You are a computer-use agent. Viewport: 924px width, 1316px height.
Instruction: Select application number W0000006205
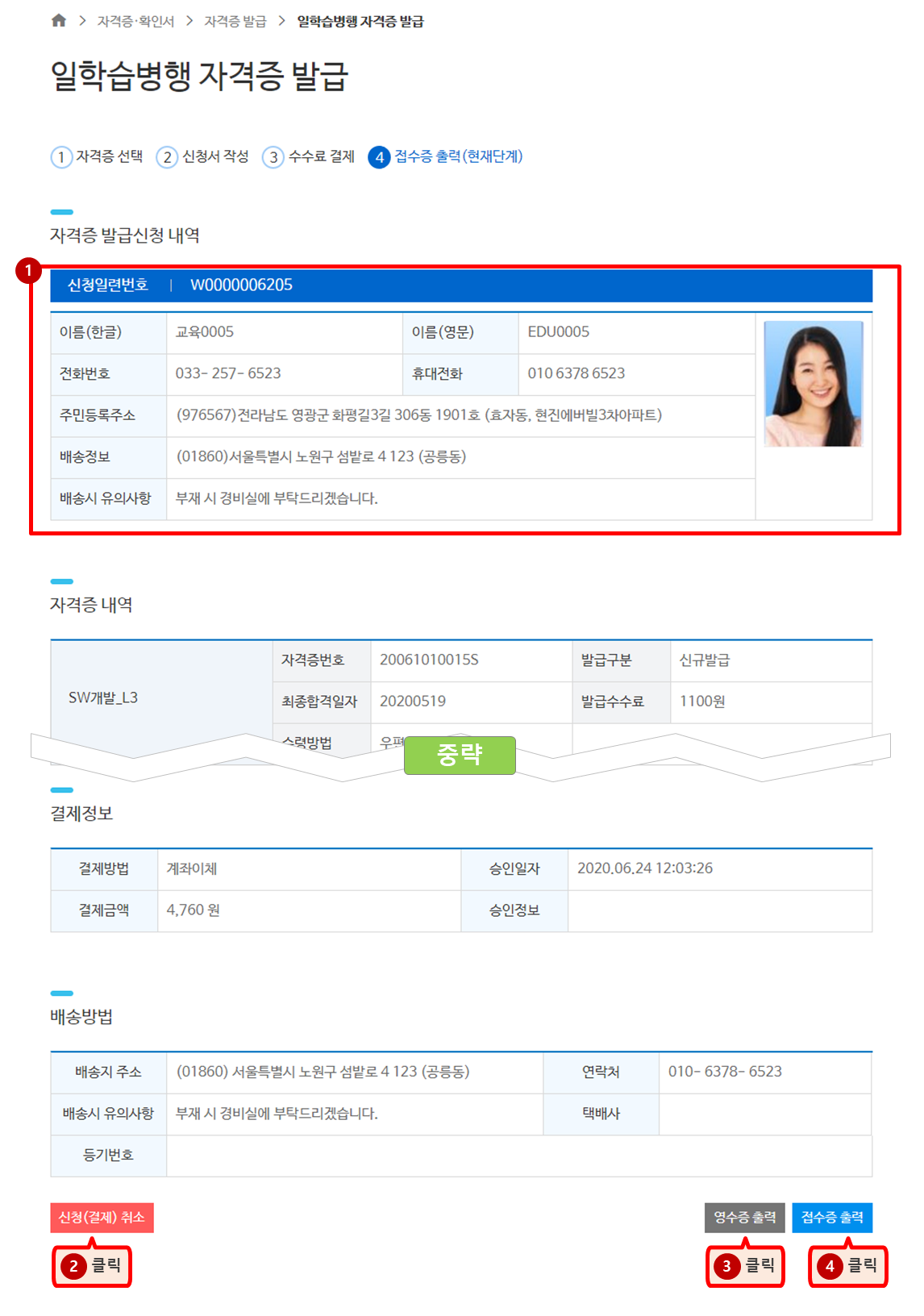click(241, 285)
